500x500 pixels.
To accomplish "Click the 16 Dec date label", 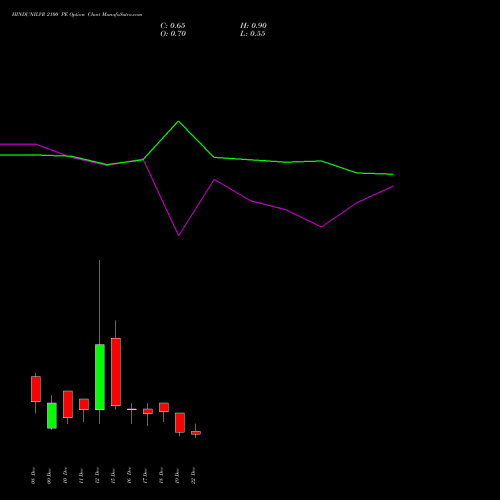I will (x=129, y=476).
